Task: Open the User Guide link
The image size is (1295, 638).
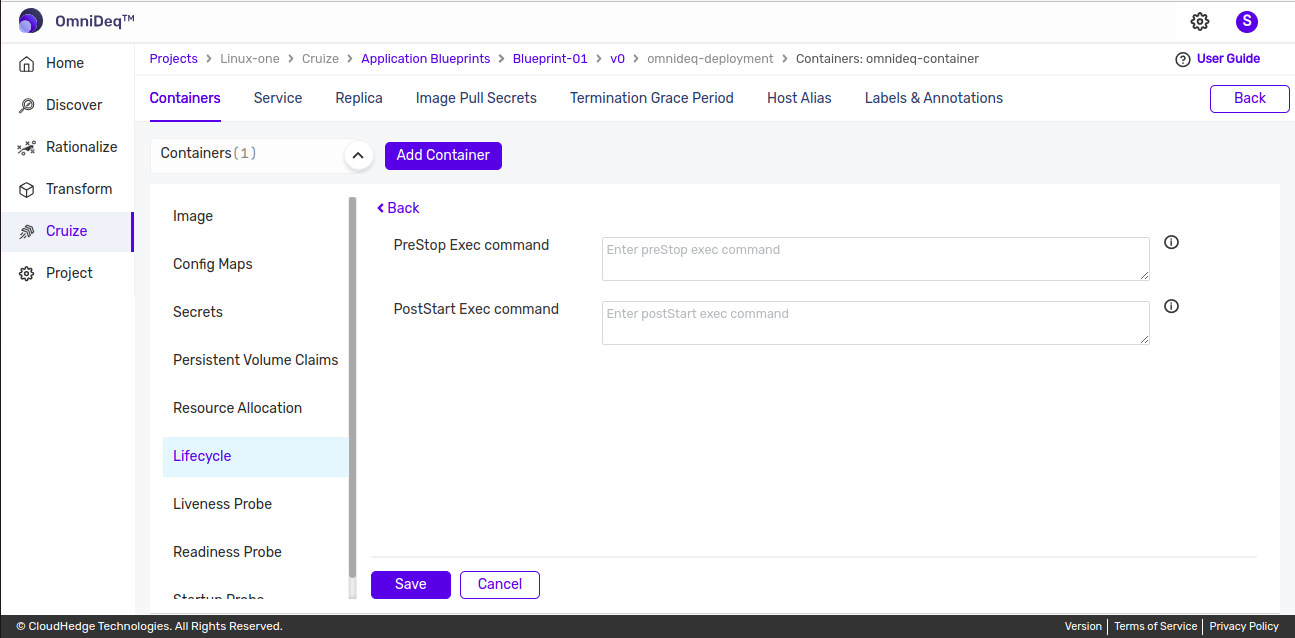Action: click(x=1228, y=59)
